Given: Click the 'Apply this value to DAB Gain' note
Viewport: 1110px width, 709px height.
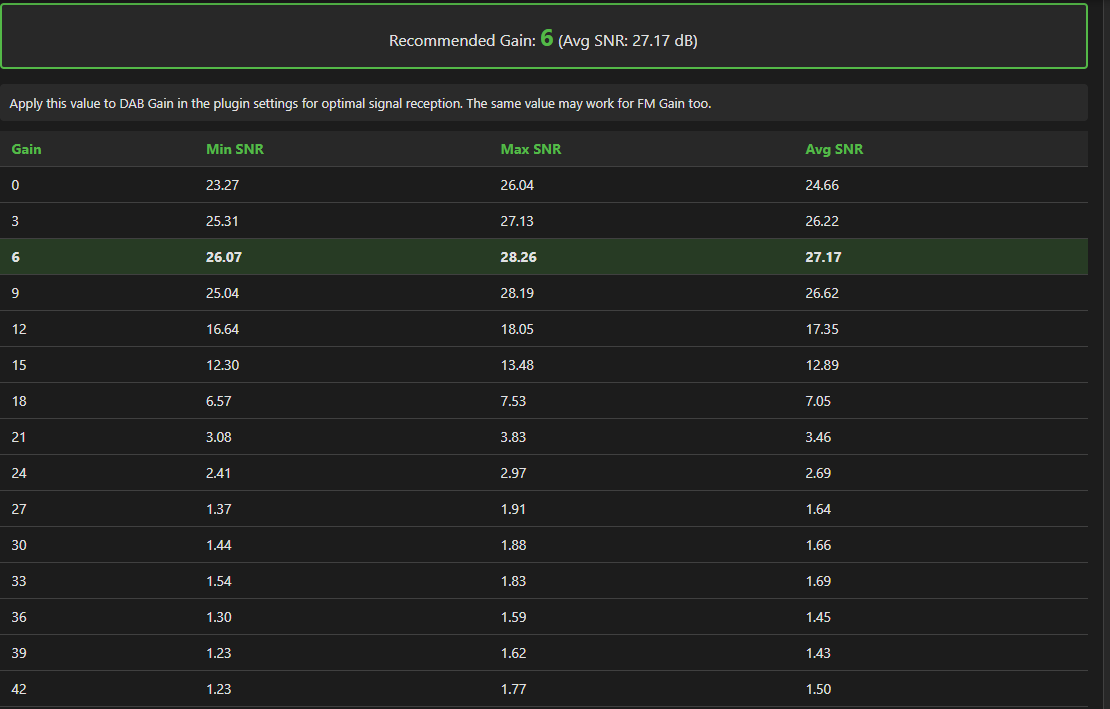Looking at the screenshot, I should pyautogui.click(x=360, y=103).
